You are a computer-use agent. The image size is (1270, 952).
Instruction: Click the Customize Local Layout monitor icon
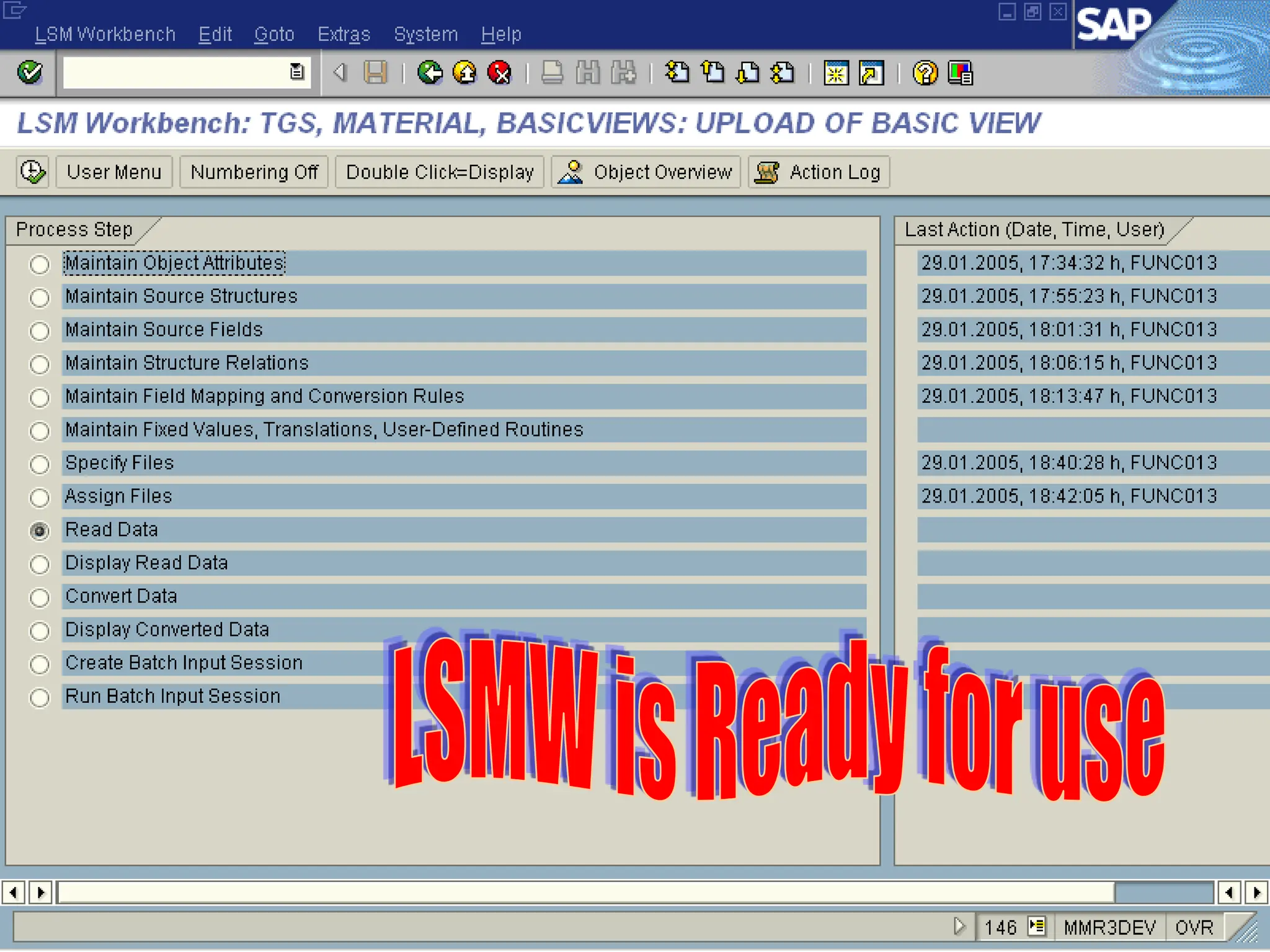tap(960, 73)
